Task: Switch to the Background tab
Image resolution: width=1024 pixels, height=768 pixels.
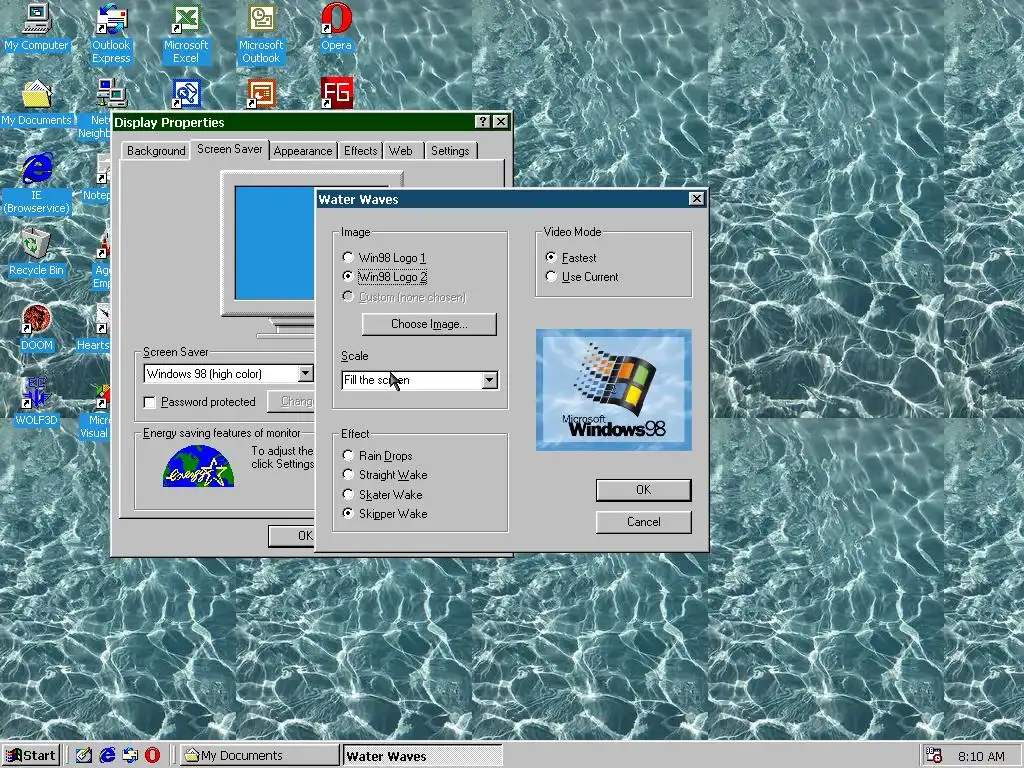Action: click(156, 151)
